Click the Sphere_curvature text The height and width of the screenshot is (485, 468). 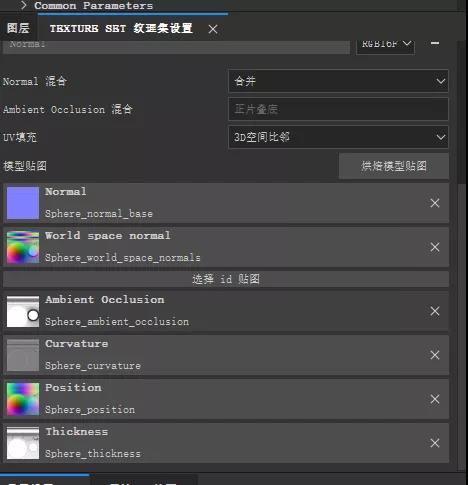tap(93, 366)
